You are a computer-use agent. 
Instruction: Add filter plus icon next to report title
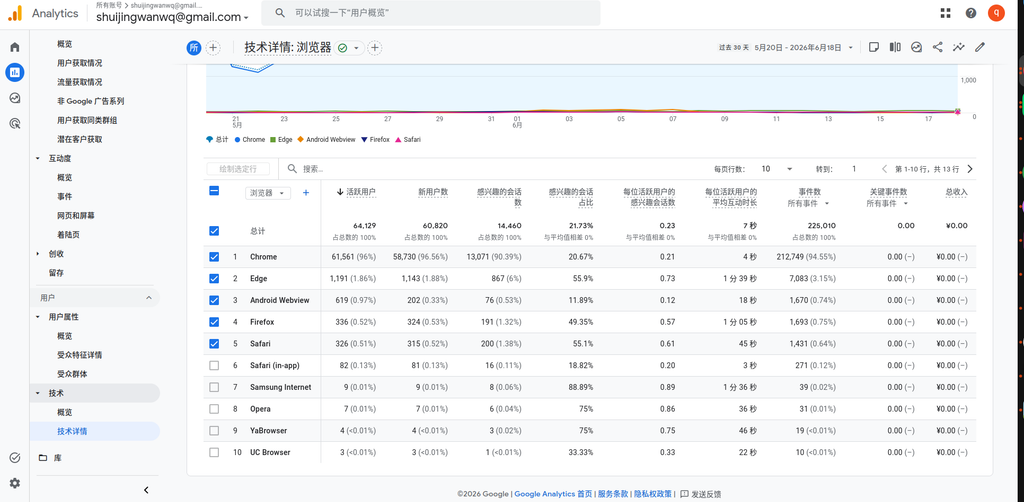375,48
